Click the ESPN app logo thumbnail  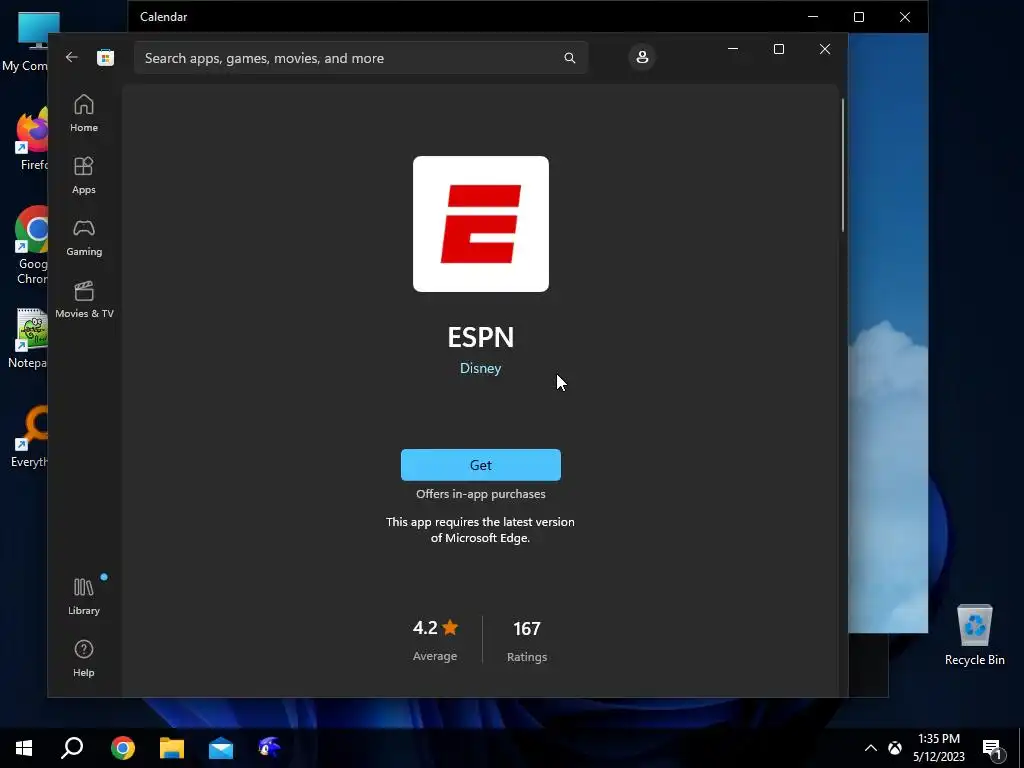click(x=481, y=224)
